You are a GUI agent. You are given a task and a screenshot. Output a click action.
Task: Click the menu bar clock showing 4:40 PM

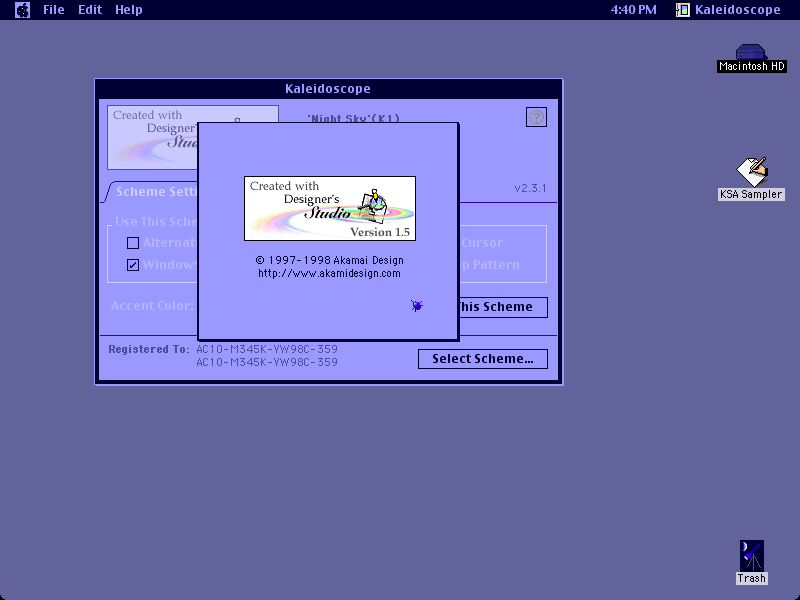point(634,10)
